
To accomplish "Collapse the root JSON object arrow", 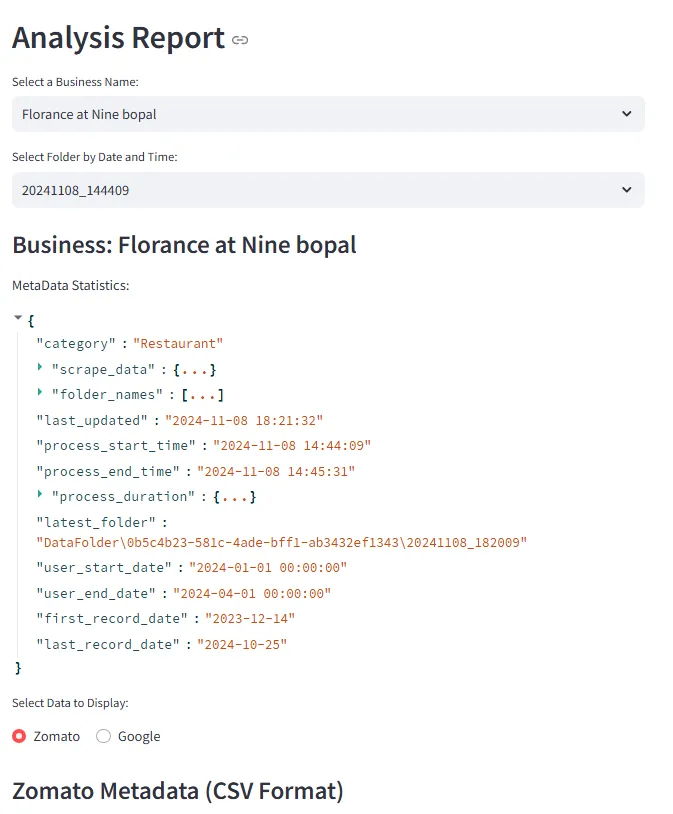I will pos(19,318).
